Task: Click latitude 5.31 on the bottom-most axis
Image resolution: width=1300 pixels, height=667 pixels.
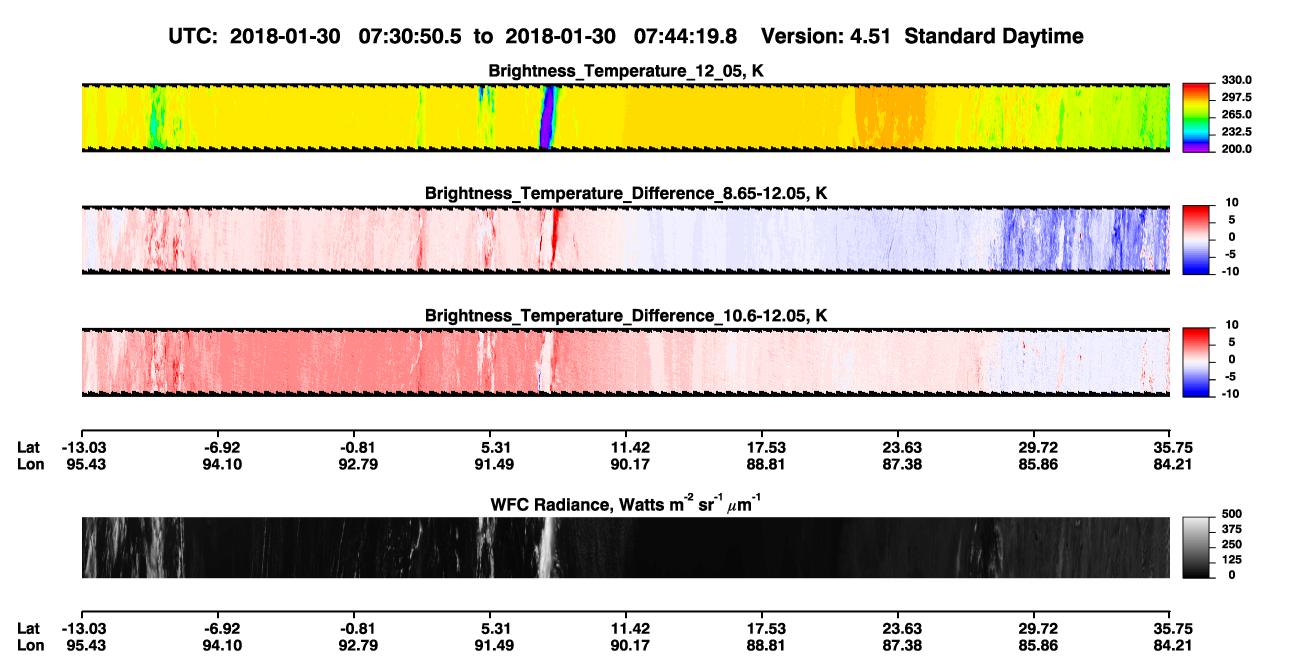Action: click(x=491, y=628)
